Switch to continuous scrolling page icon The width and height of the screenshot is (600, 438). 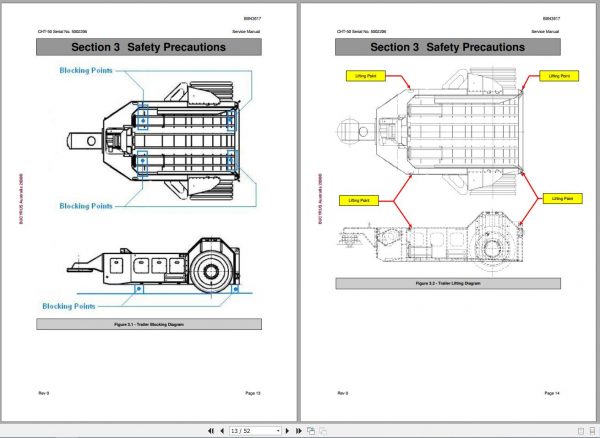tap(592, 431)
